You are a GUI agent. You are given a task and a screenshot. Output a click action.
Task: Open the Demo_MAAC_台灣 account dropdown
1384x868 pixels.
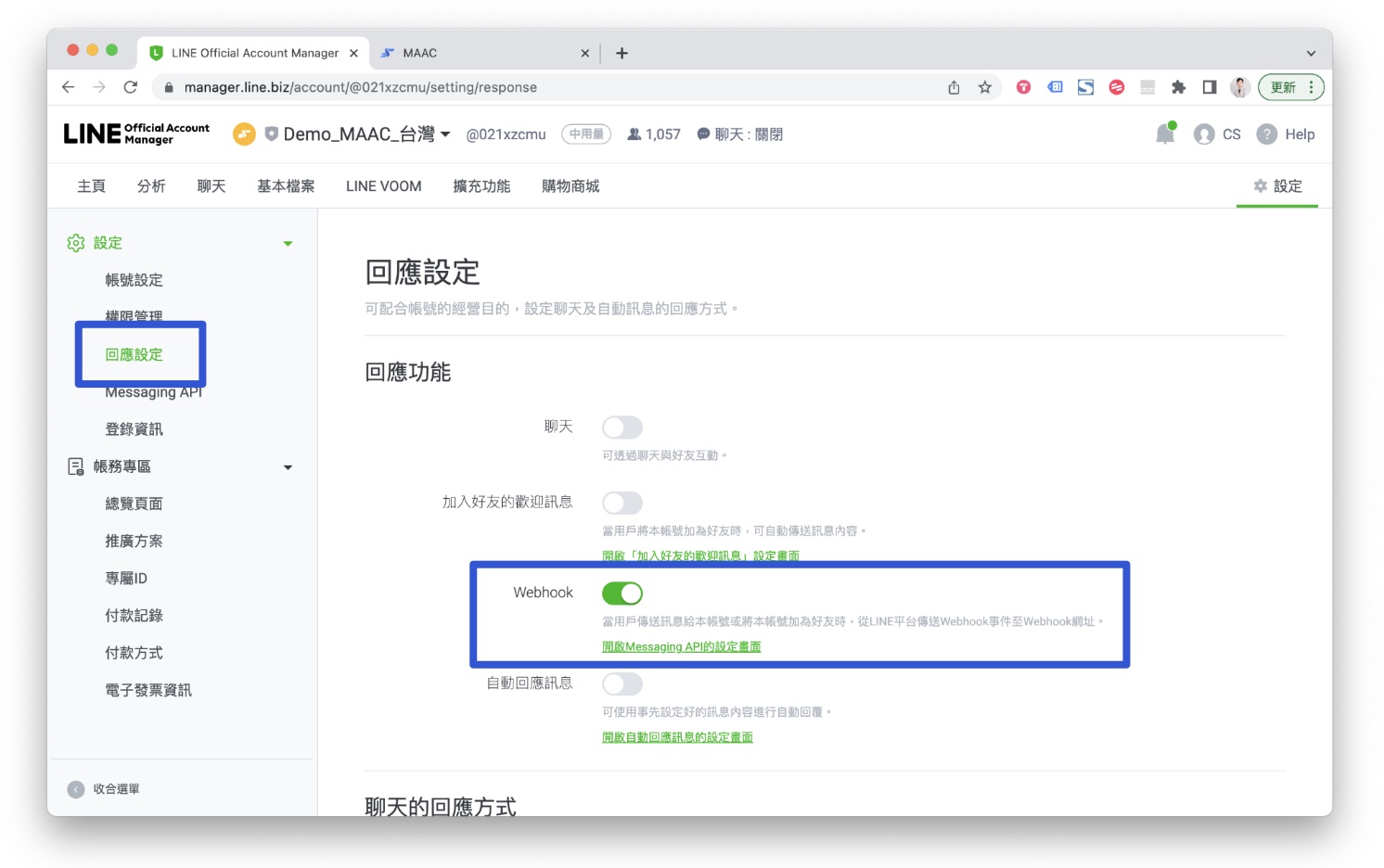click(x=445, y=134)
